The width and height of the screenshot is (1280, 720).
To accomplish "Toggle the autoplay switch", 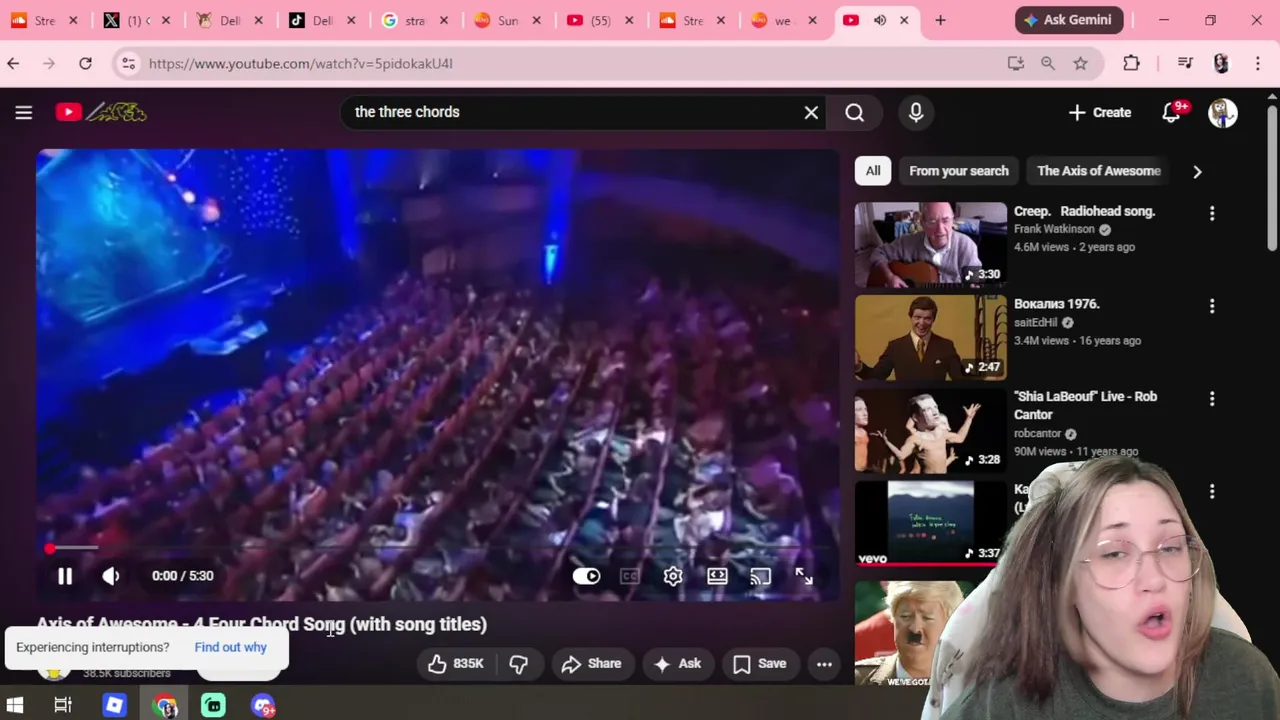I will pos(586,576).
